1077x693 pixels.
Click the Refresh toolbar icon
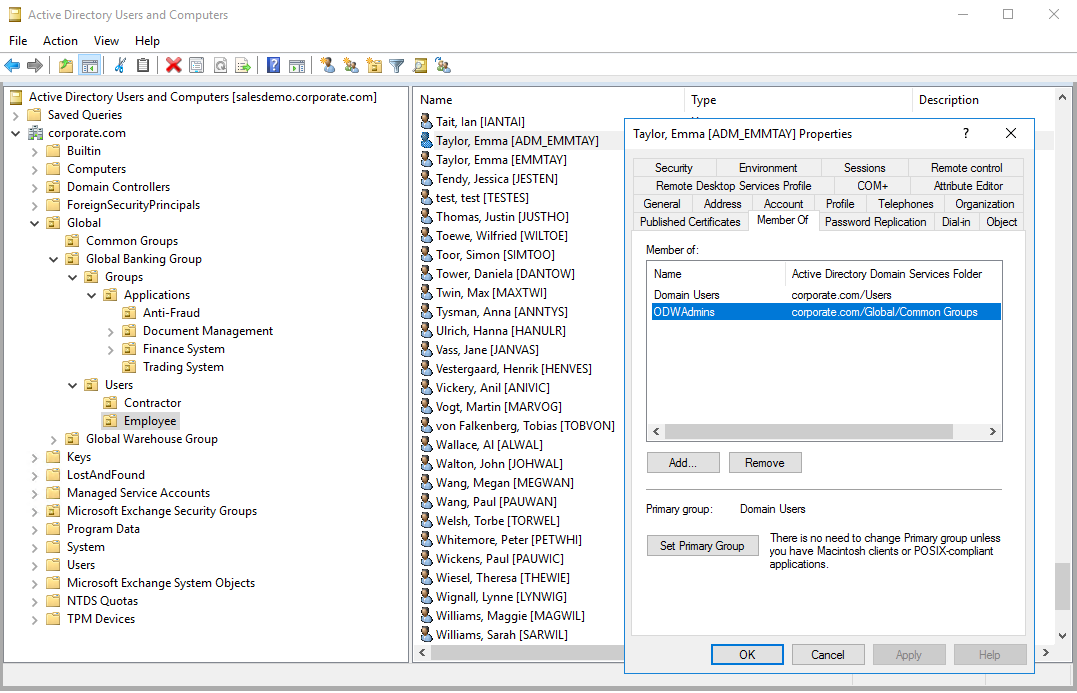(220, 66)
